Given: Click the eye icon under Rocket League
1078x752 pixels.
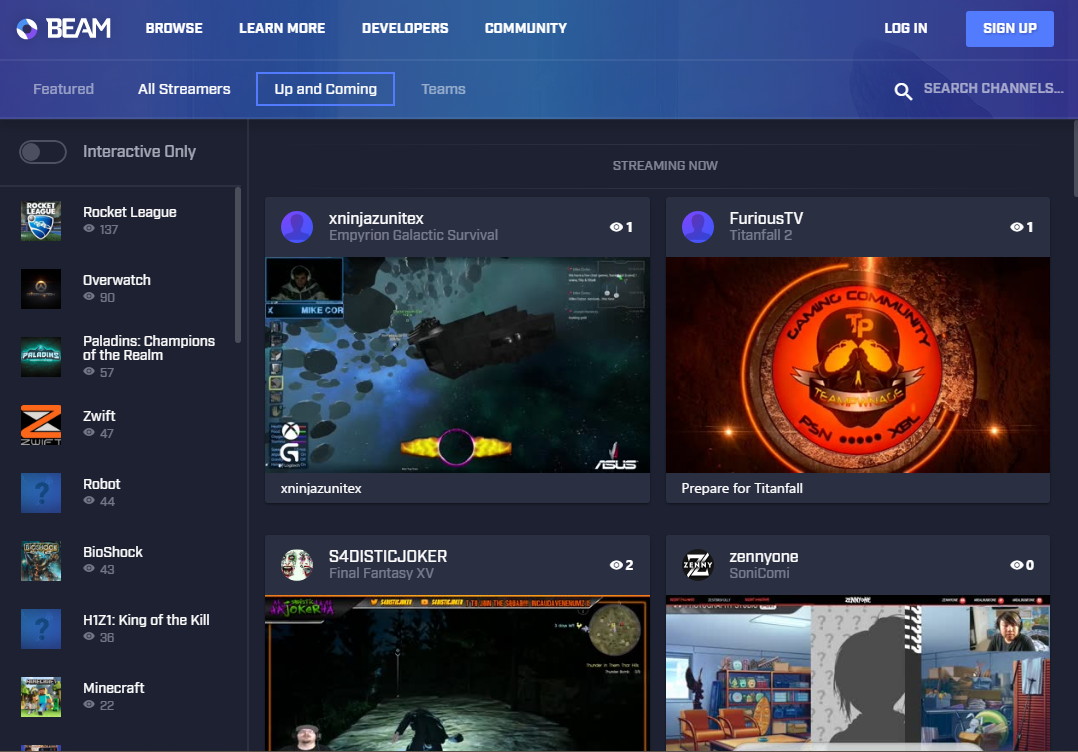Looking at the screenshot, I should coord(89,229).
